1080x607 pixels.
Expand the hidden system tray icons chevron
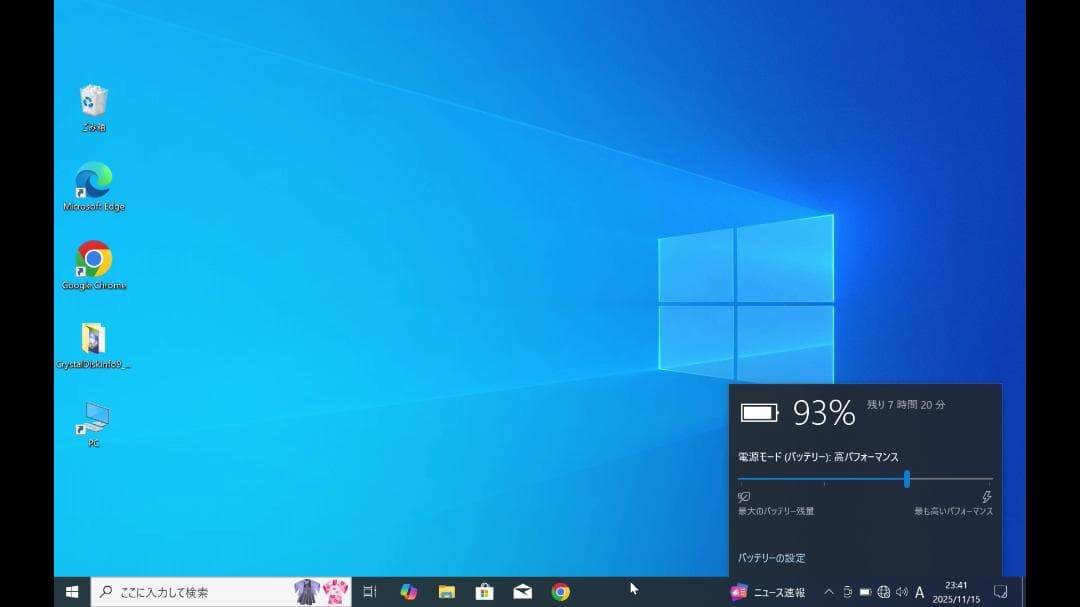(x=828, y=592)
